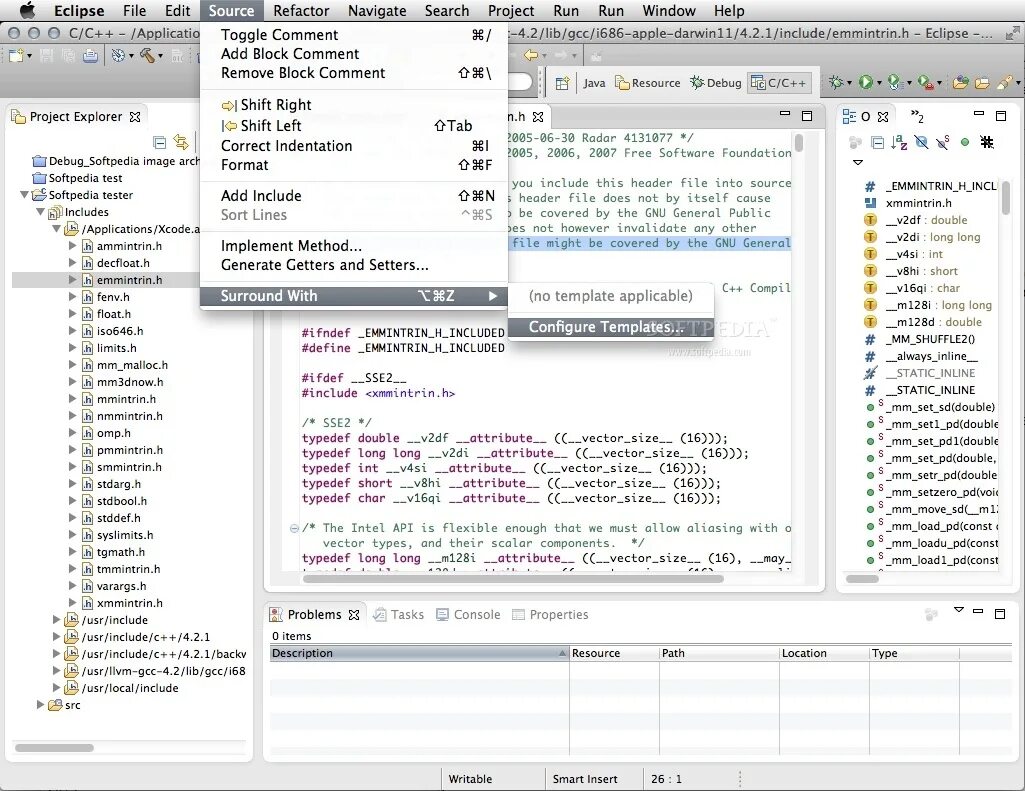1025x791 pixels.
Task: Show hidden views list in Outline panel
Action: pos(917,116)
